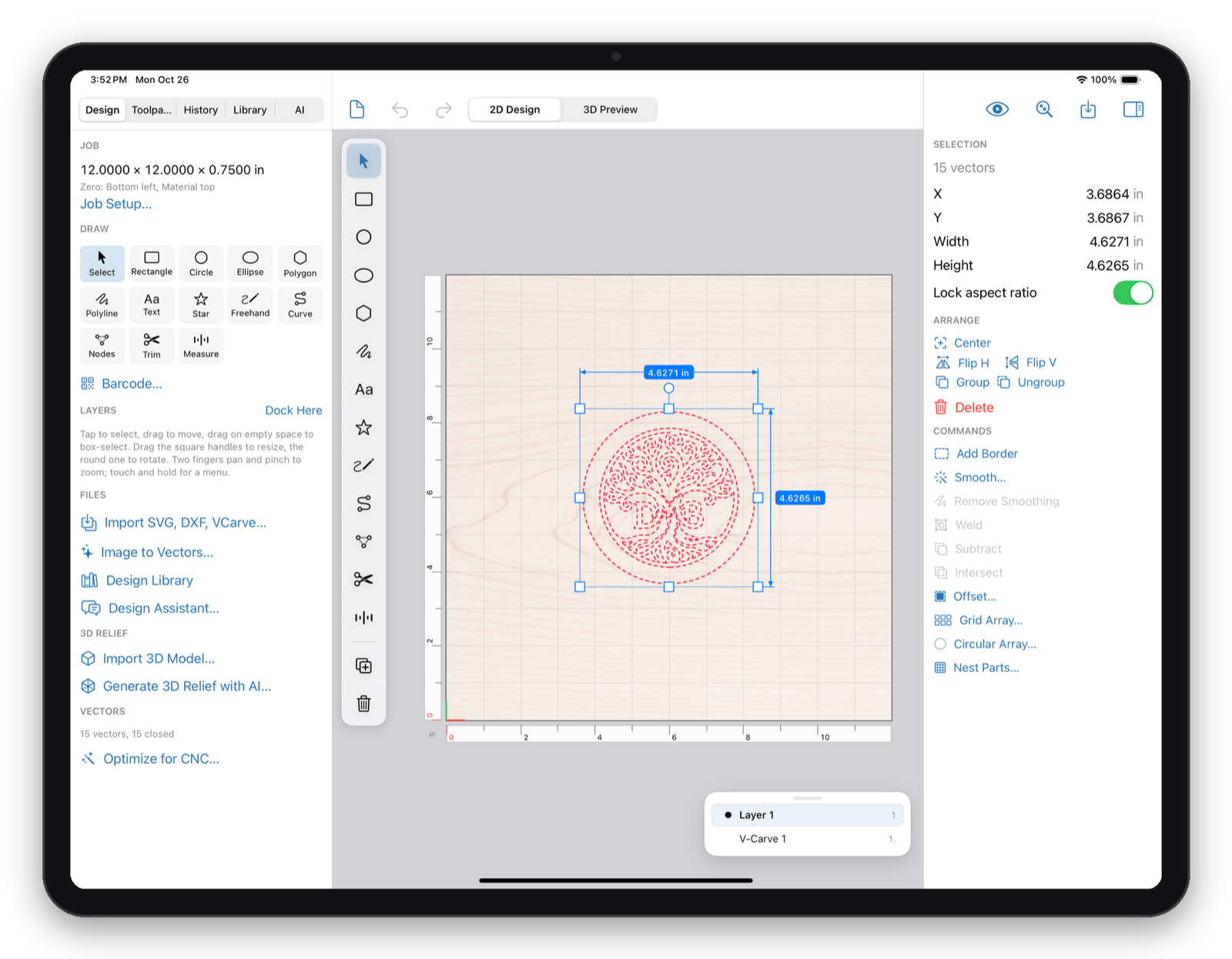Select the Measure tool in Draw panel
The height and width of the screenshot is (959, 1232).
pyautogui.click(x=201, y=346)
